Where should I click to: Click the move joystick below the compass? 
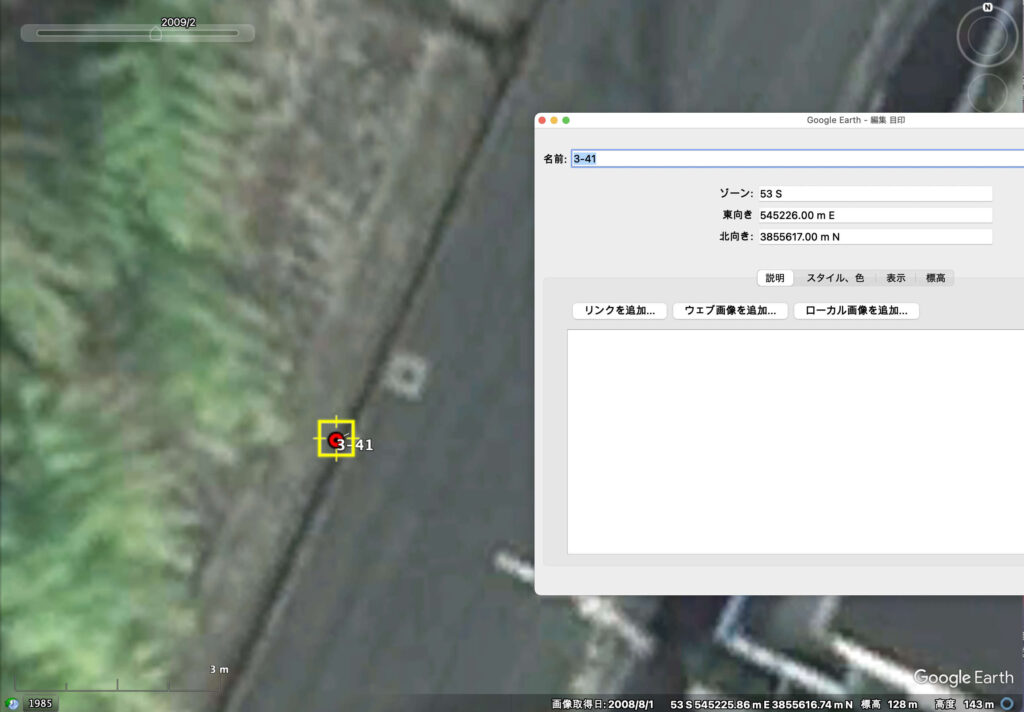pos(987,91)
